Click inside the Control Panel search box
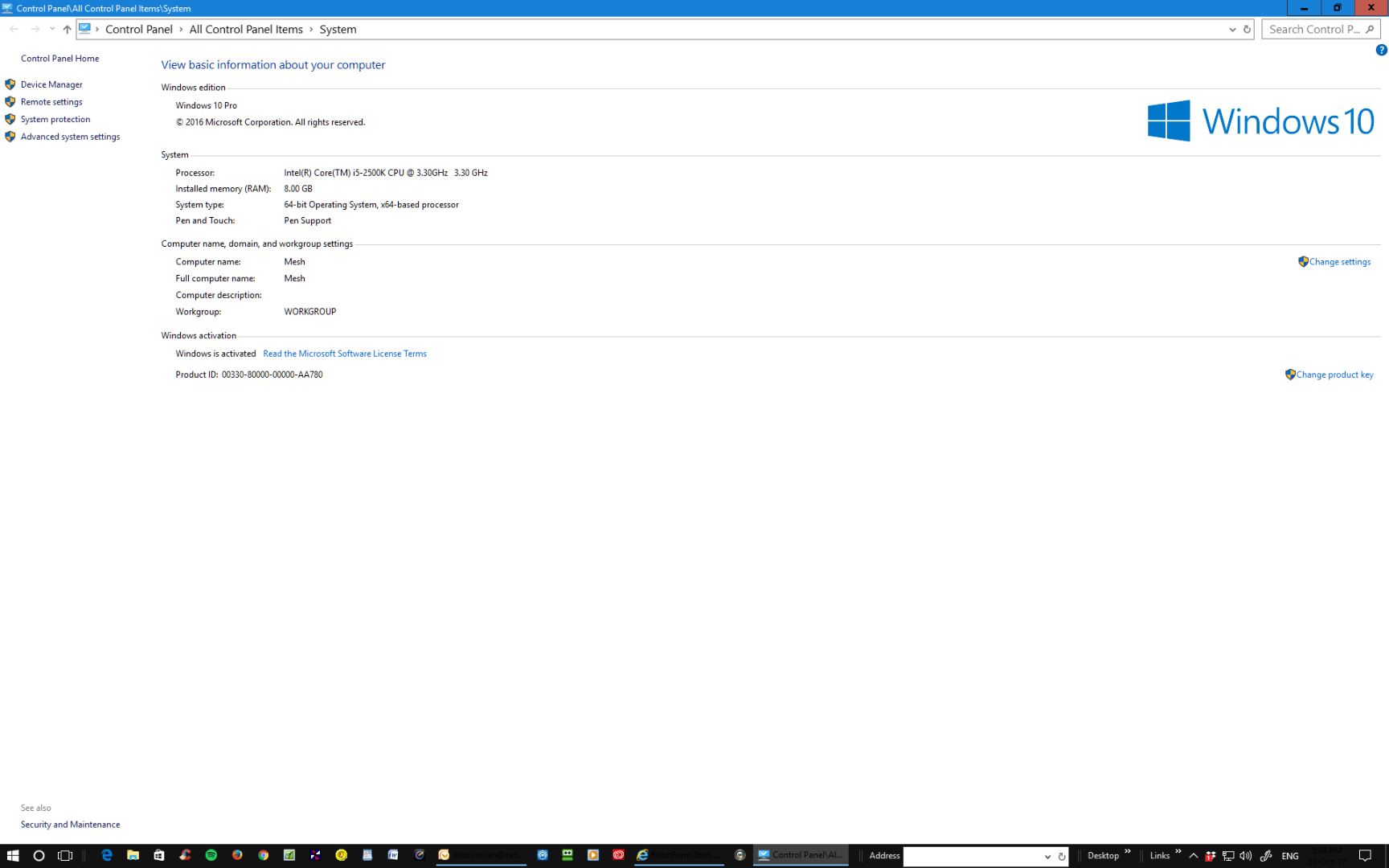 coord(1315,29)
